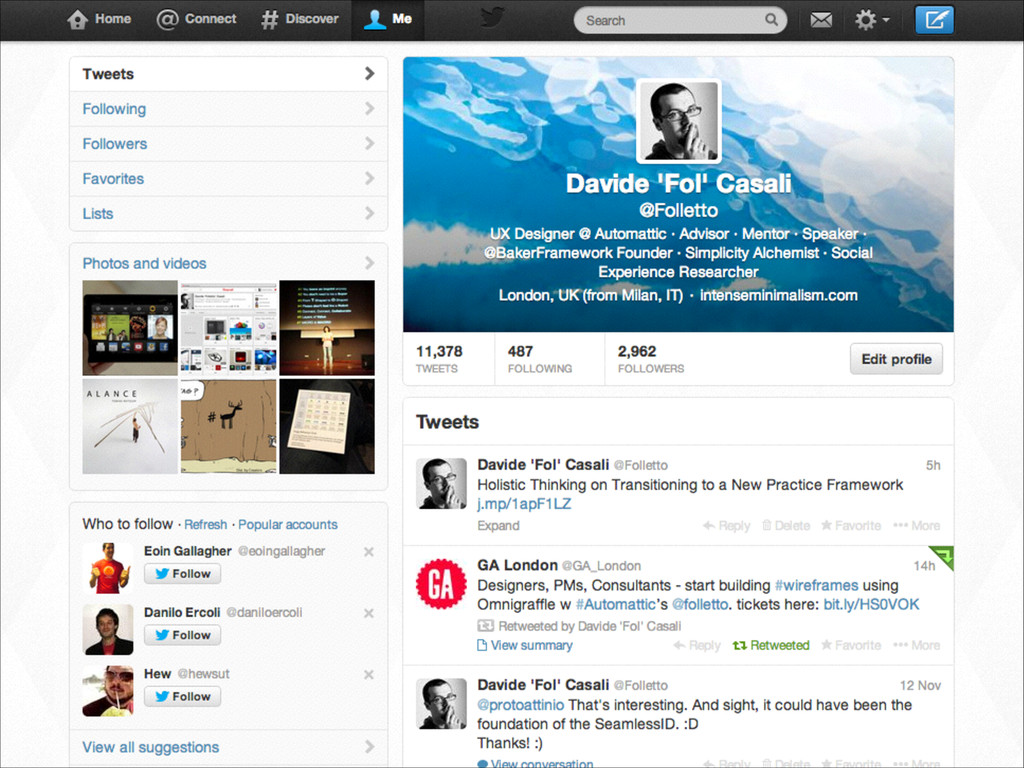Open intenseminimalism.com link
Screen dimensions: 1024x768
pos(778,295)
